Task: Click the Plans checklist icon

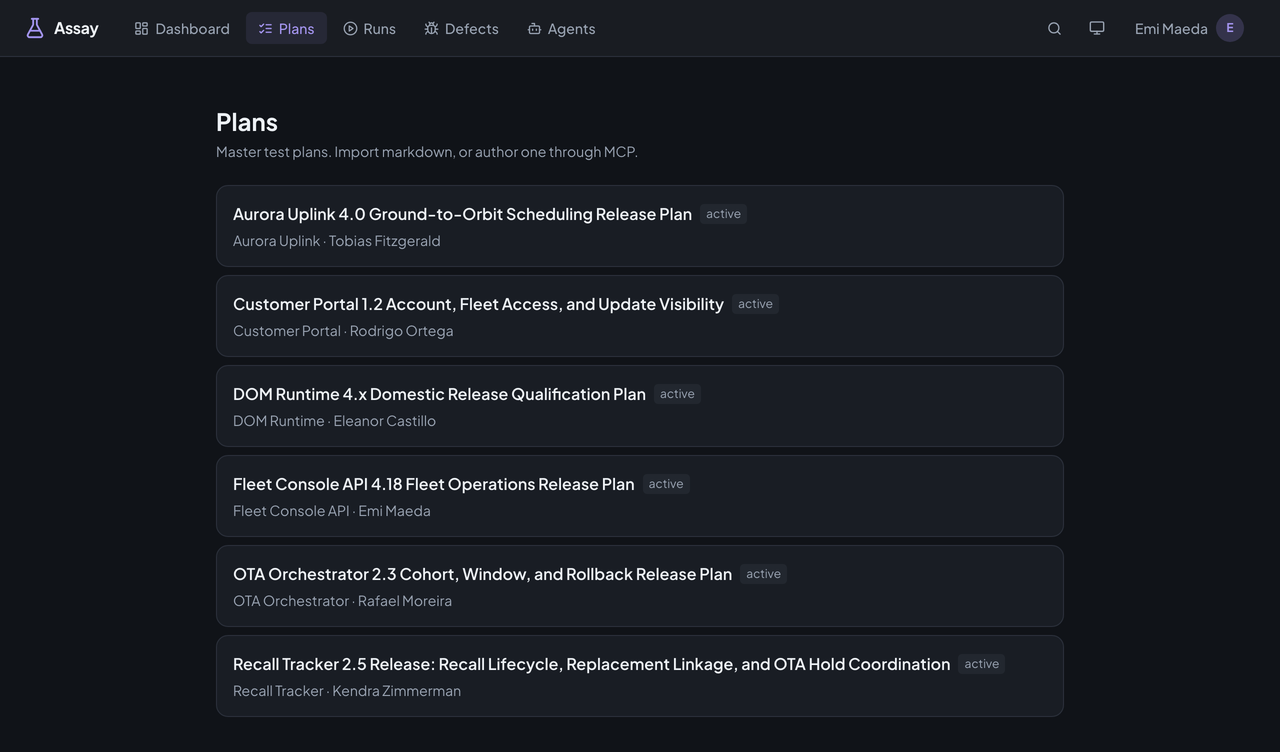Action: 265,28
